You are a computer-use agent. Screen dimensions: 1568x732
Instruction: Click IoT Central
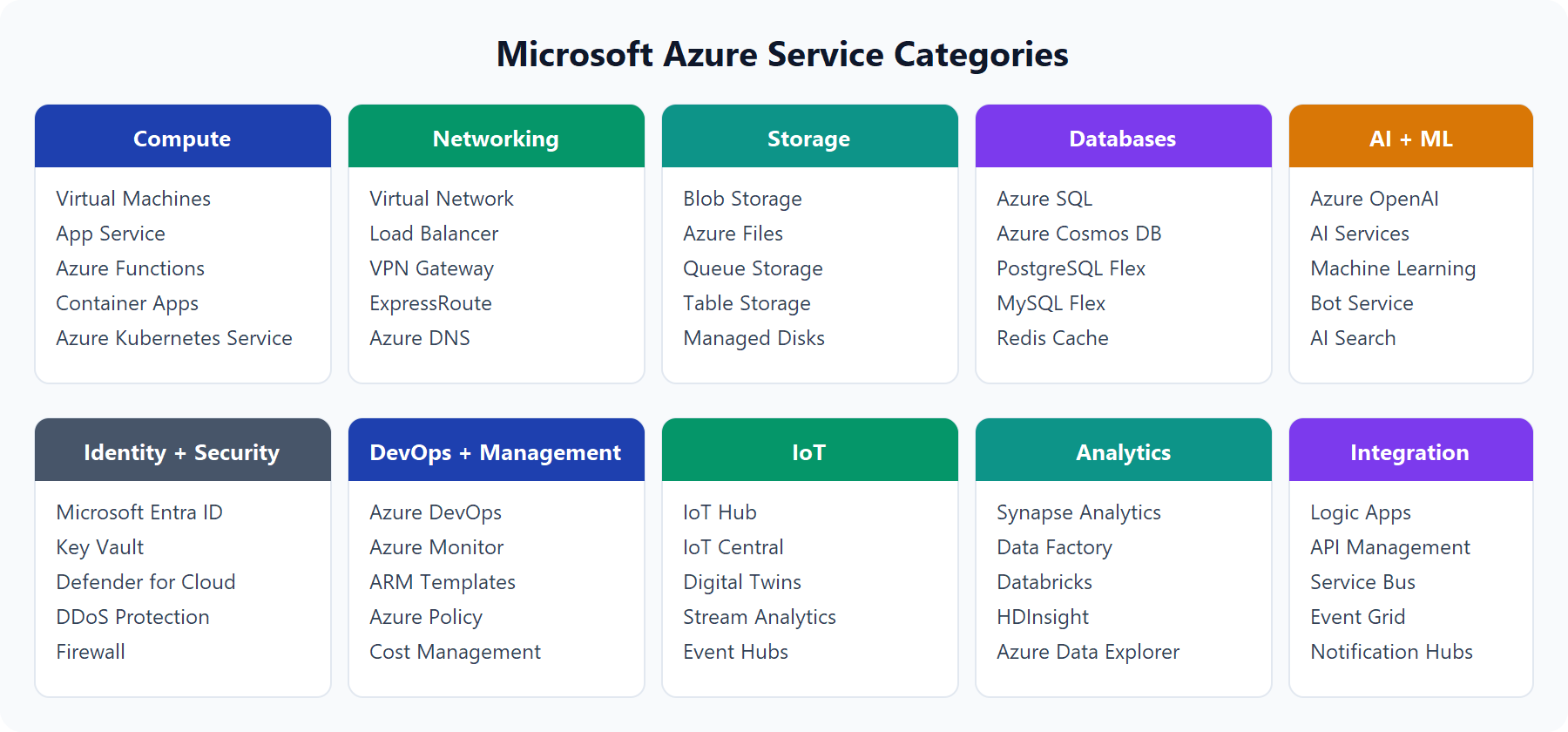coord(733,547)
